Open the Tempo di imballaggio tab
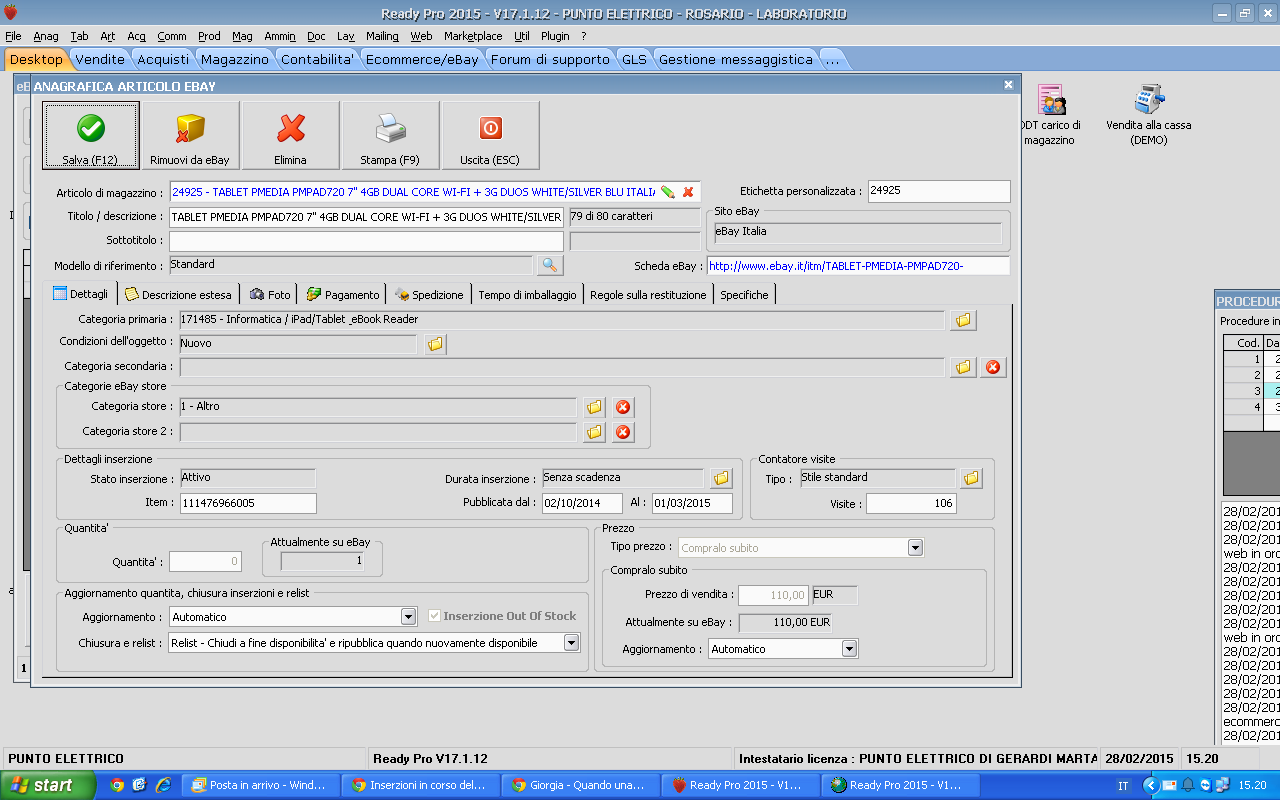 pos(527,295)
